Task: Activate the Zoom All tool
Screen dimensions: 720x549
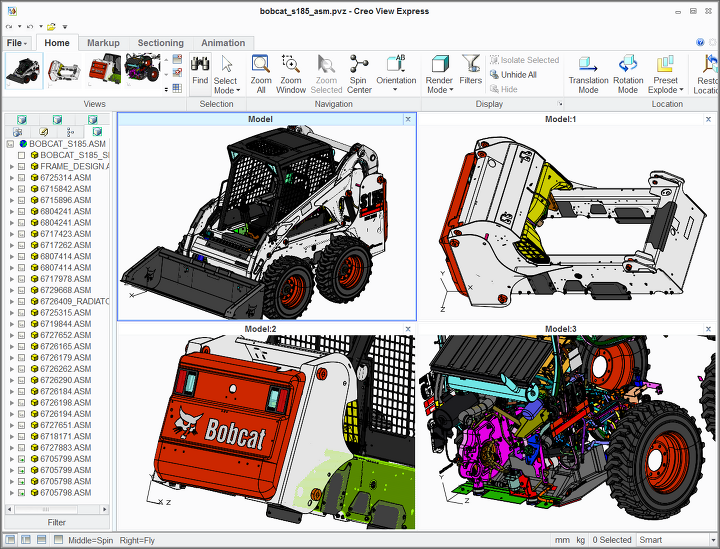Action: coord(261,74)
